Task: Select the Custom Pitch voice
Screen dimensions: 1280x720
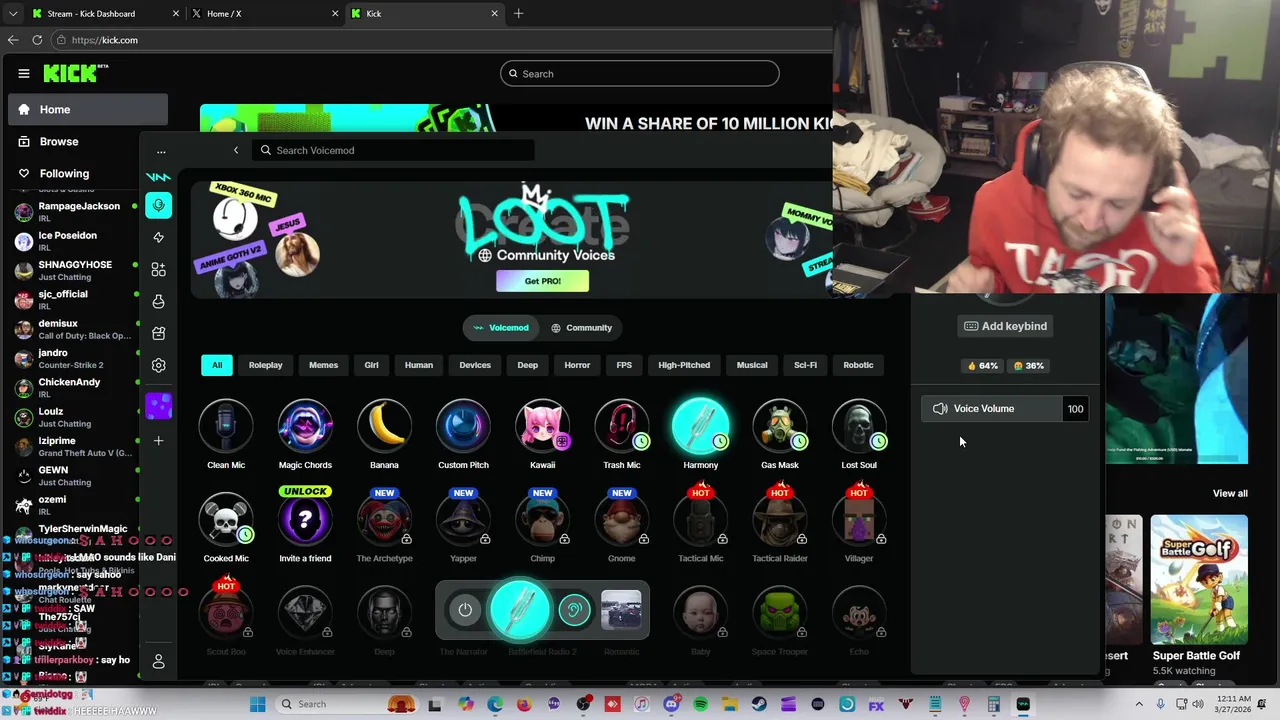Action: (463, 427)
